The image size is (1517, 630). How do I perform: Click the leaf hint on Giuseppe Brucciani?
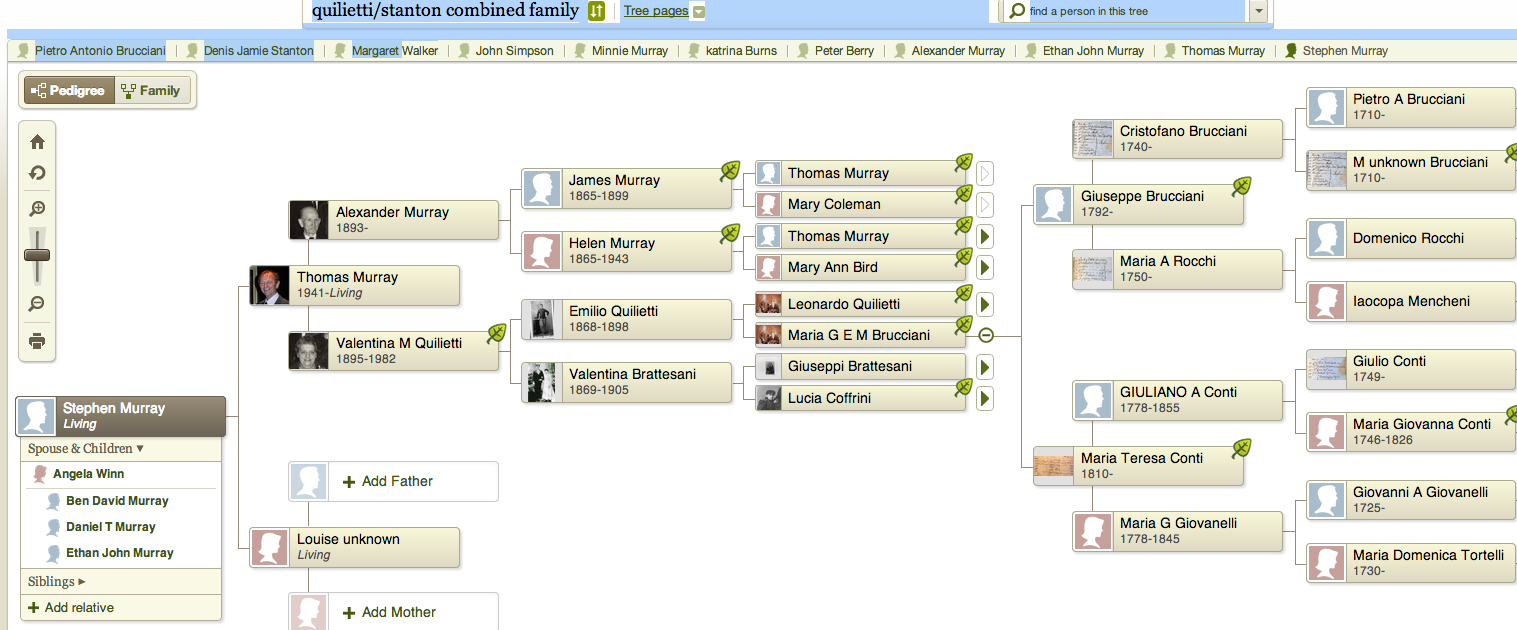tap(1241, 187)
